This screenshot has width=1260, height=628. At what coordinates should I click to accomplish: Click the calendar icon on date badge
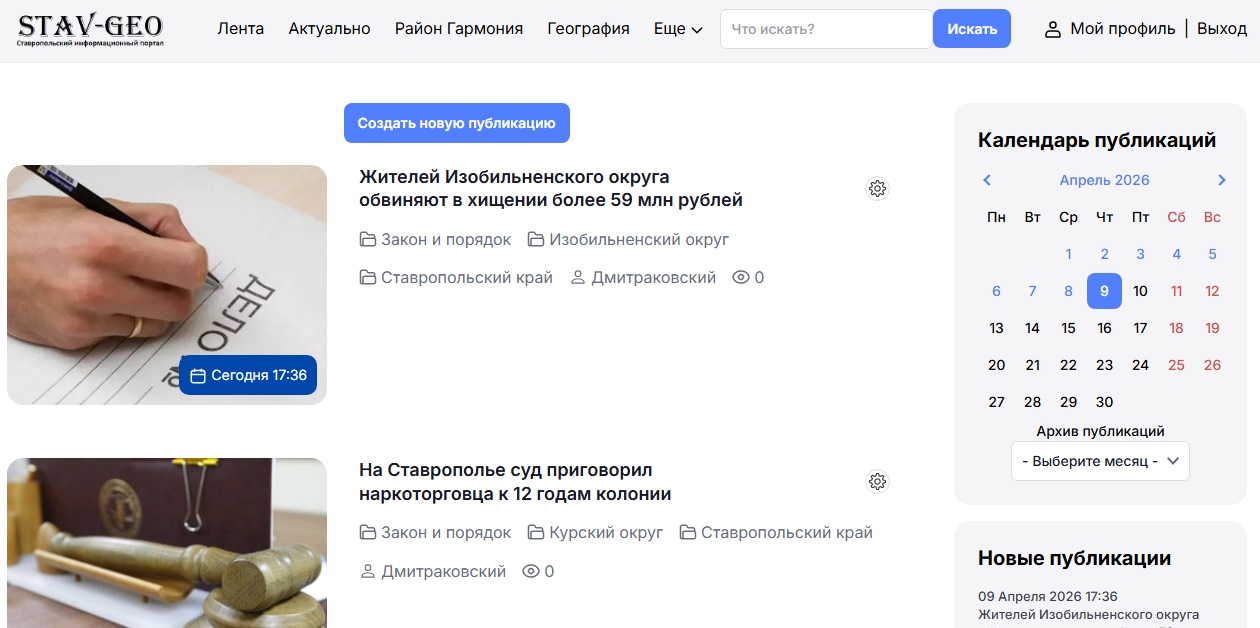198,376
